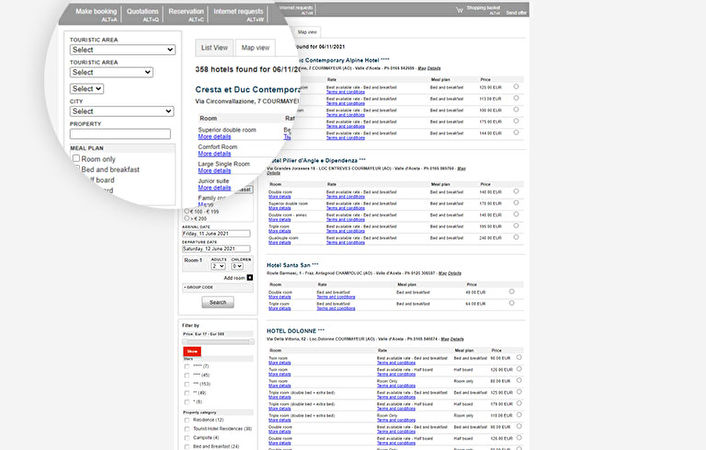Image resolution: width=706 pixels, height=450 pixels.
Task: Check the five-star (7) filter
Action: click(187, 366)
